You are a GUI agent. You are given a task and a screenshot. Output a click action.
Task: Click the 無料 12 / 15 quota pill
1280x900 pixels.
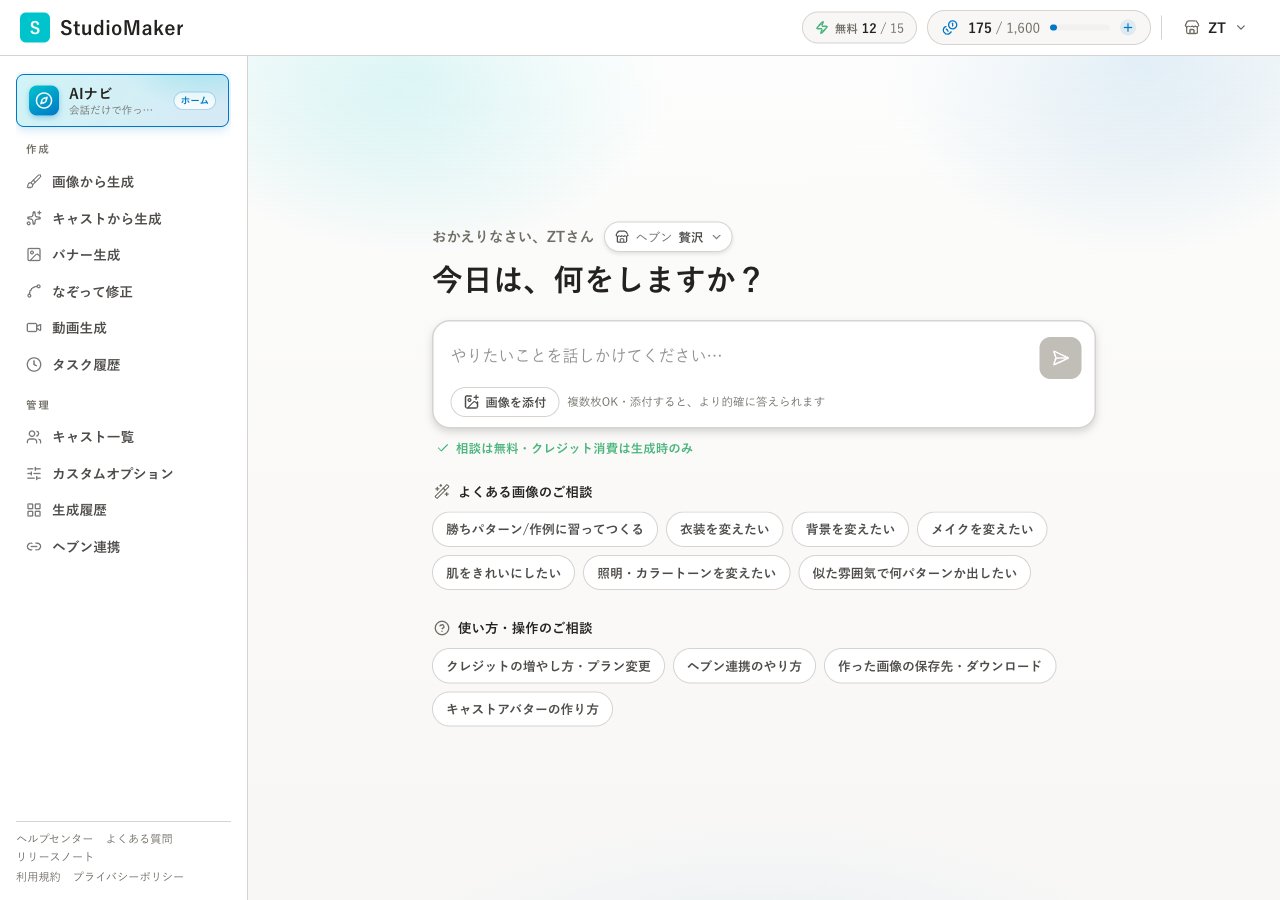[859, 28]
